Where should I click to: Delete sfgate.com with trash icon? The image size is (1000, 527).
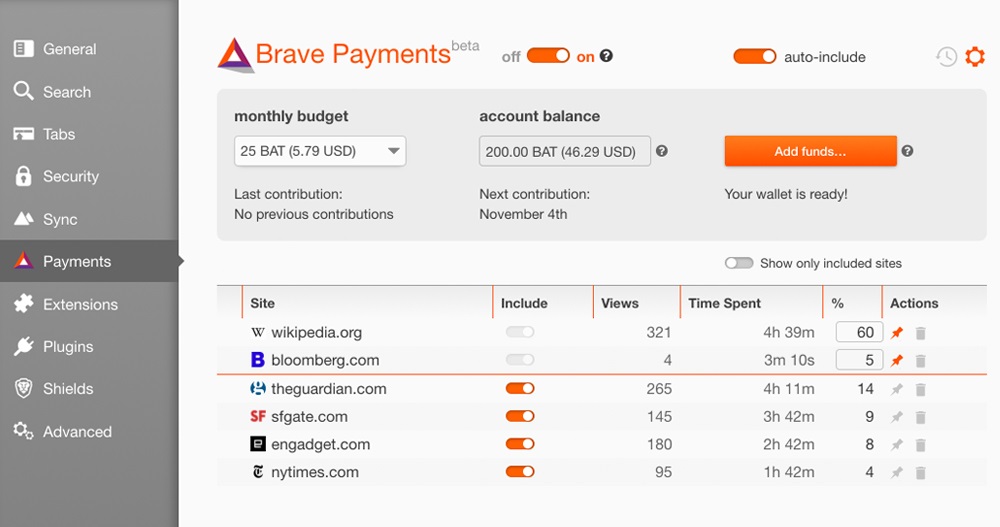point(920,417)
